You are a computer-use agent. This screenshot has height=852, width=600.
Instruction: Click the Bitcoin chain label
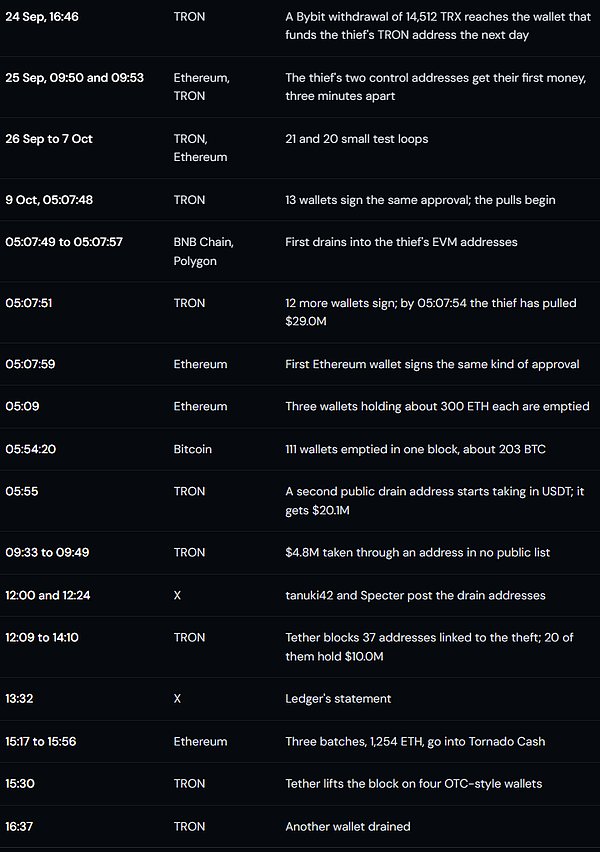coord(192,449)
